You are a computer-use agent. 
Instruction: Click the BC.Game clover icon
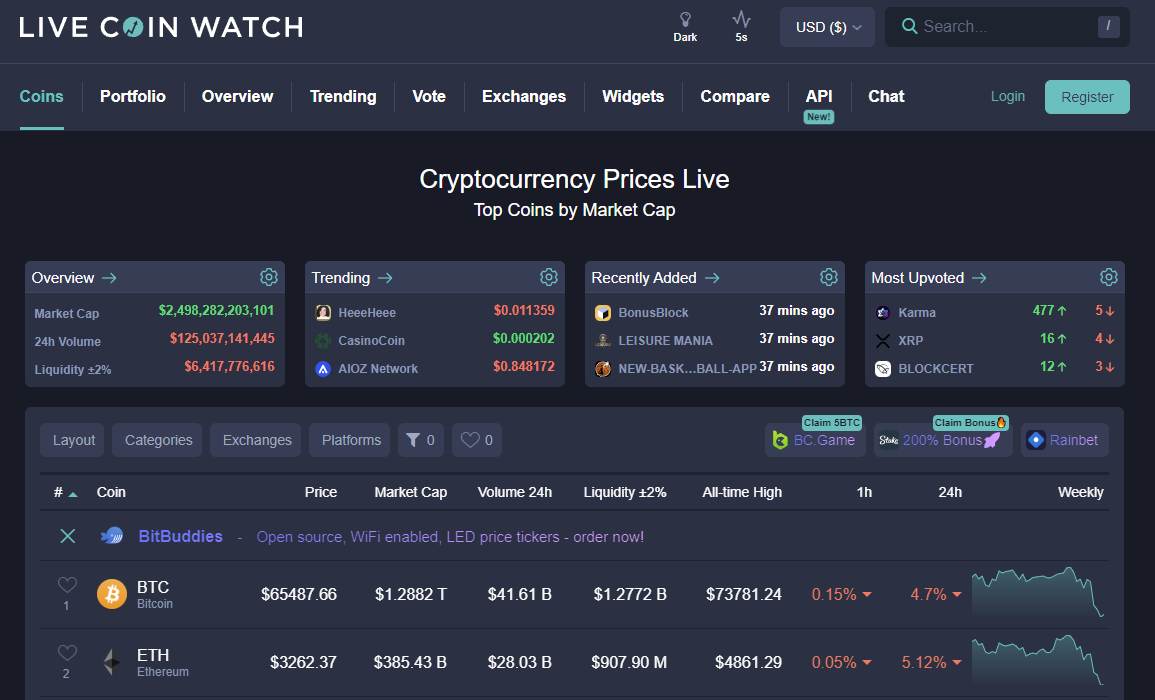tap(779, 439)
